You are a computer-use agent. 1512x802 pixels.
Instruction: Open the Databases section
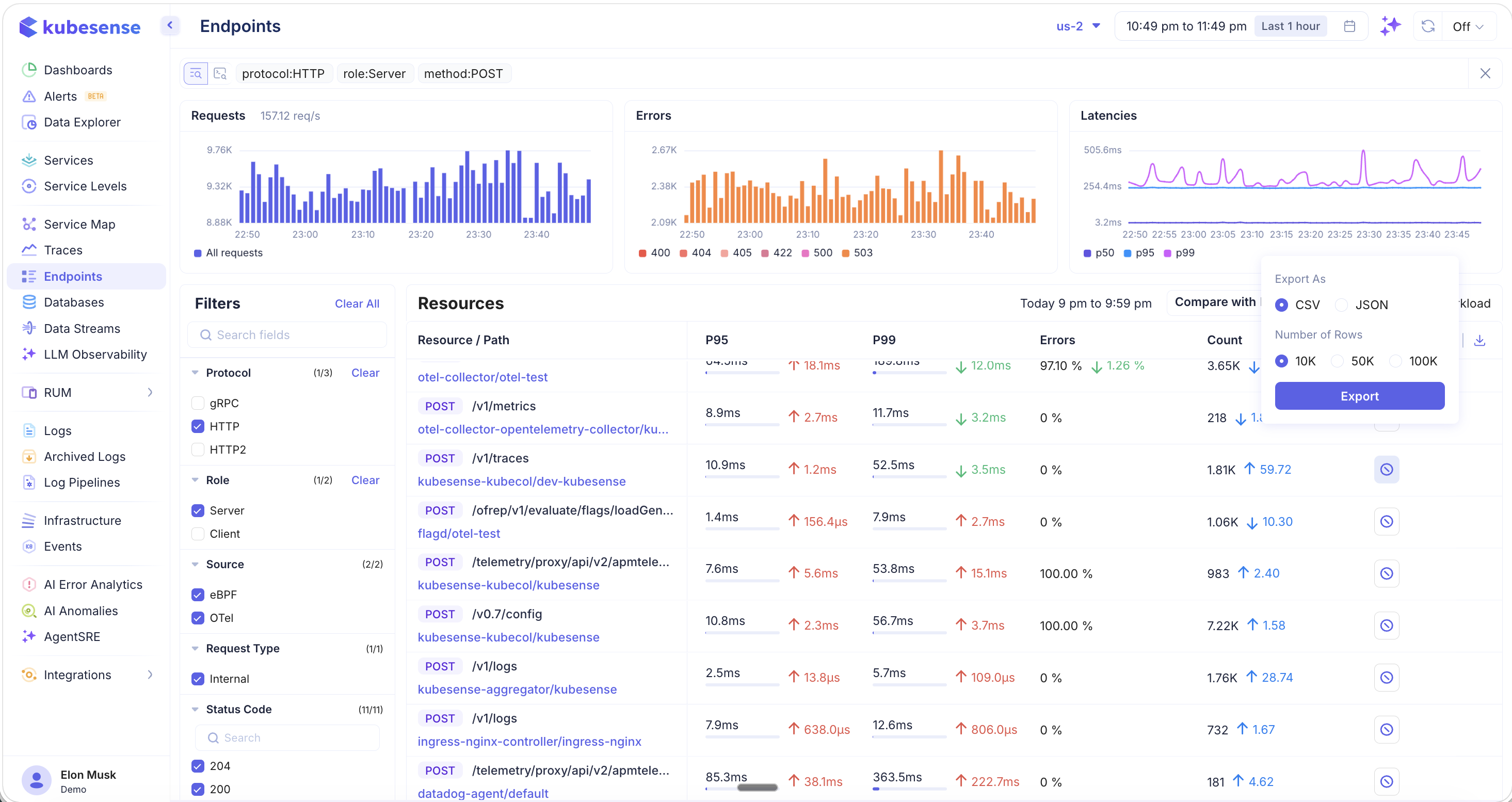point(73,302)
